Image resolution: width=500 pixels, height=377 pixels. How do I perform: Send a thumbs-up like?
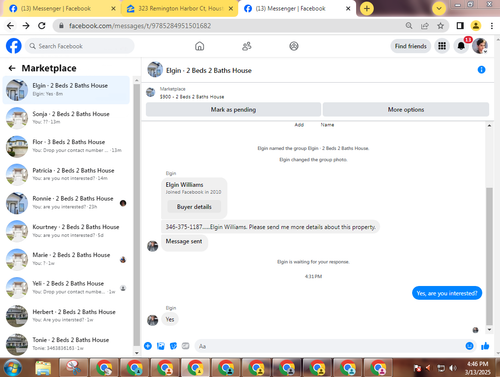pyautogui.click(x=485, y=346)
